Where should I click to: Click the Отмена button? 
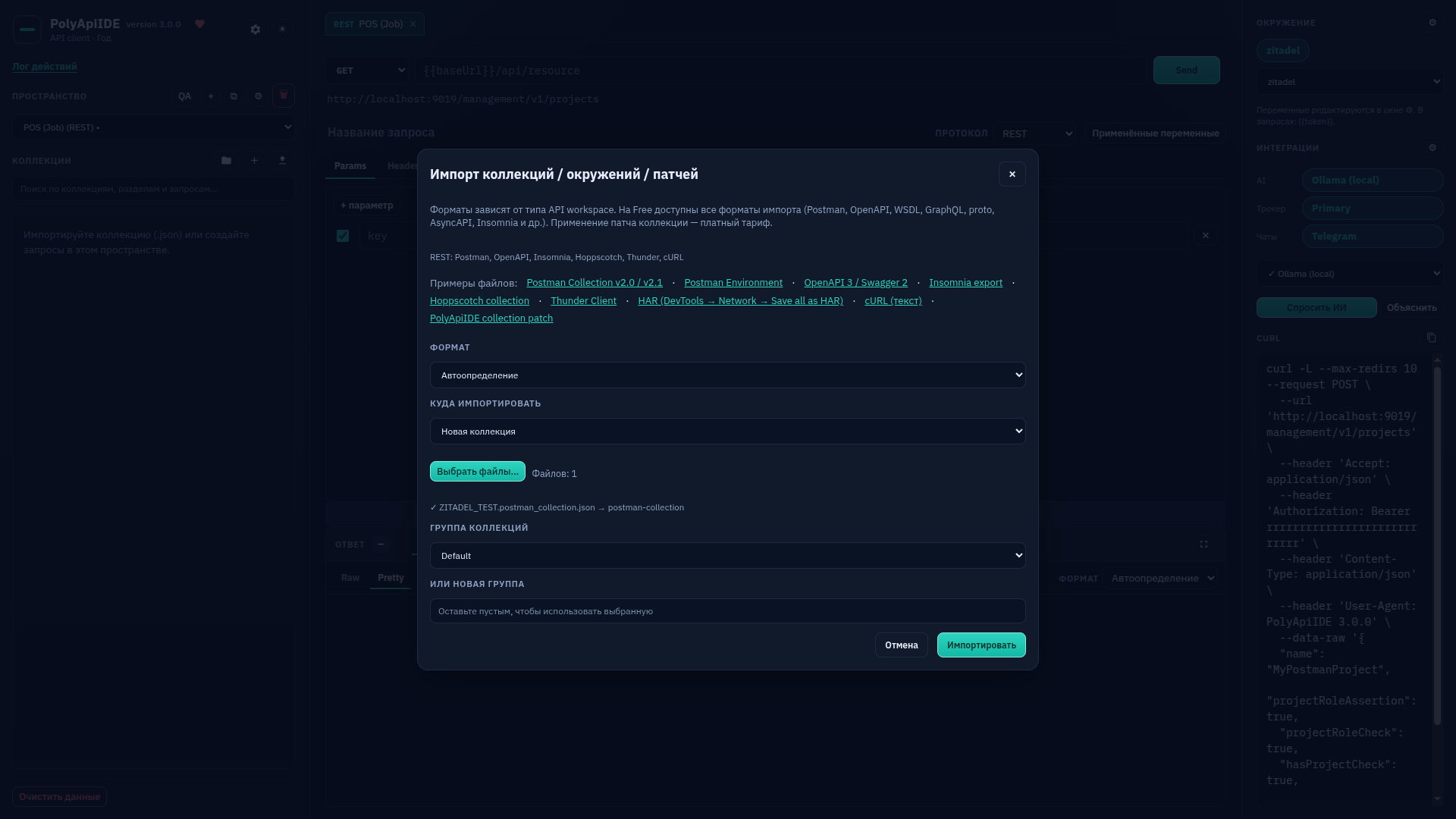[902, 645]
